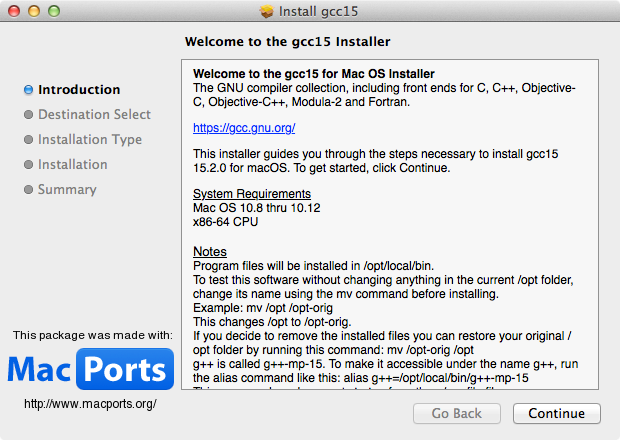Select the Introduction step in sidebar

click(x=79, y=90)
